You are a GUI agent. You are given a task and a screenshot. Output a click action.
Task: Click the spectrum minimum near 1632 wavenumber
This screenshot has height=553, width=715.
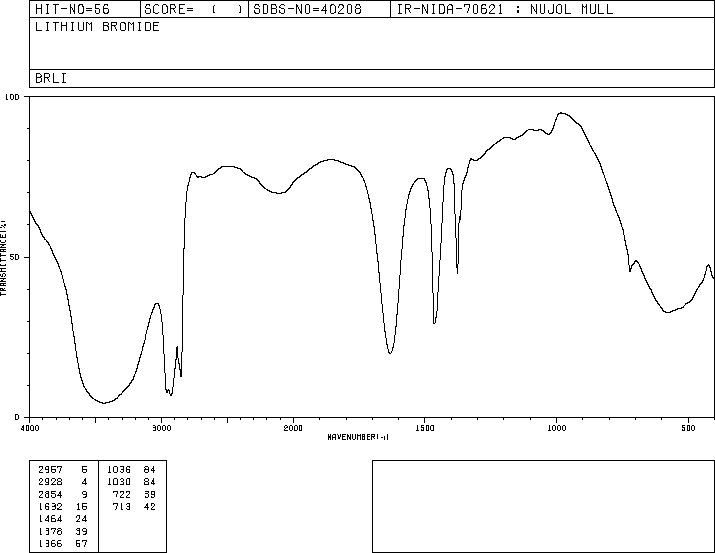pos(390,352)
